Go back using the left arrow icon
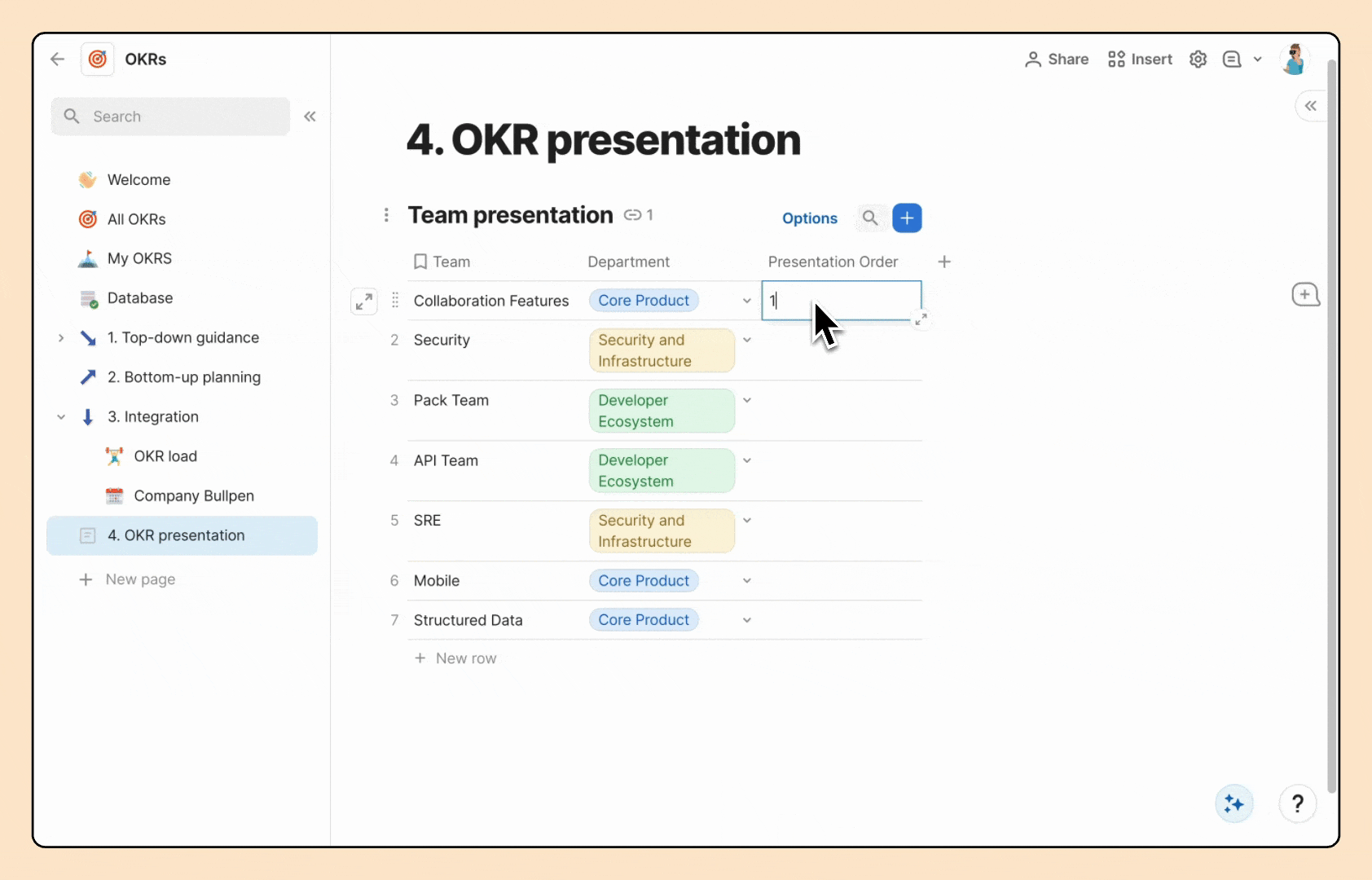This screenshot has height=880, width=1372. pos(57,59)
